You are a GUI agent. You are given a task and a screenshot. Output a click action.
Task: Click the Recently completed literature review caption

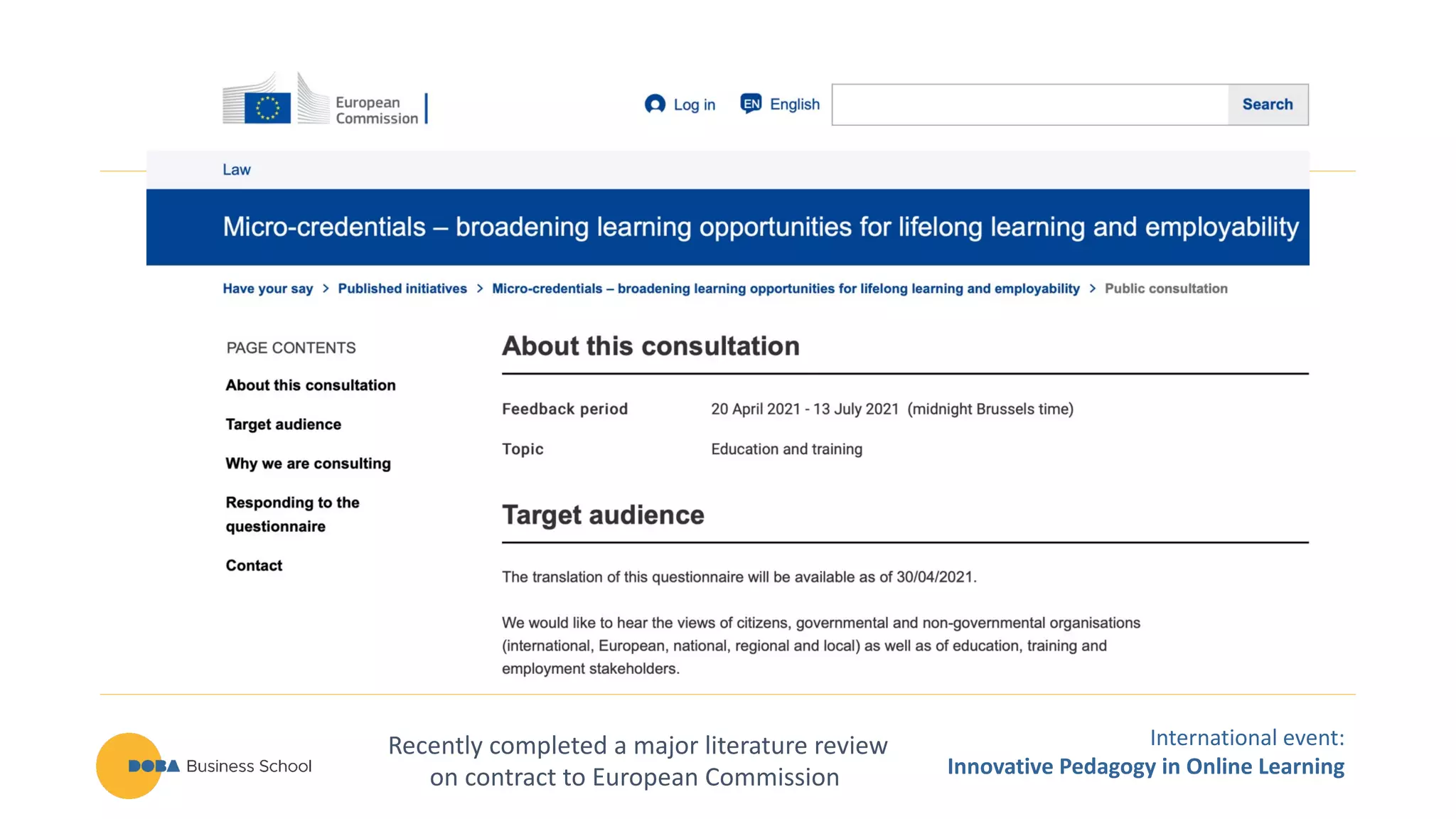pos(637,761)
